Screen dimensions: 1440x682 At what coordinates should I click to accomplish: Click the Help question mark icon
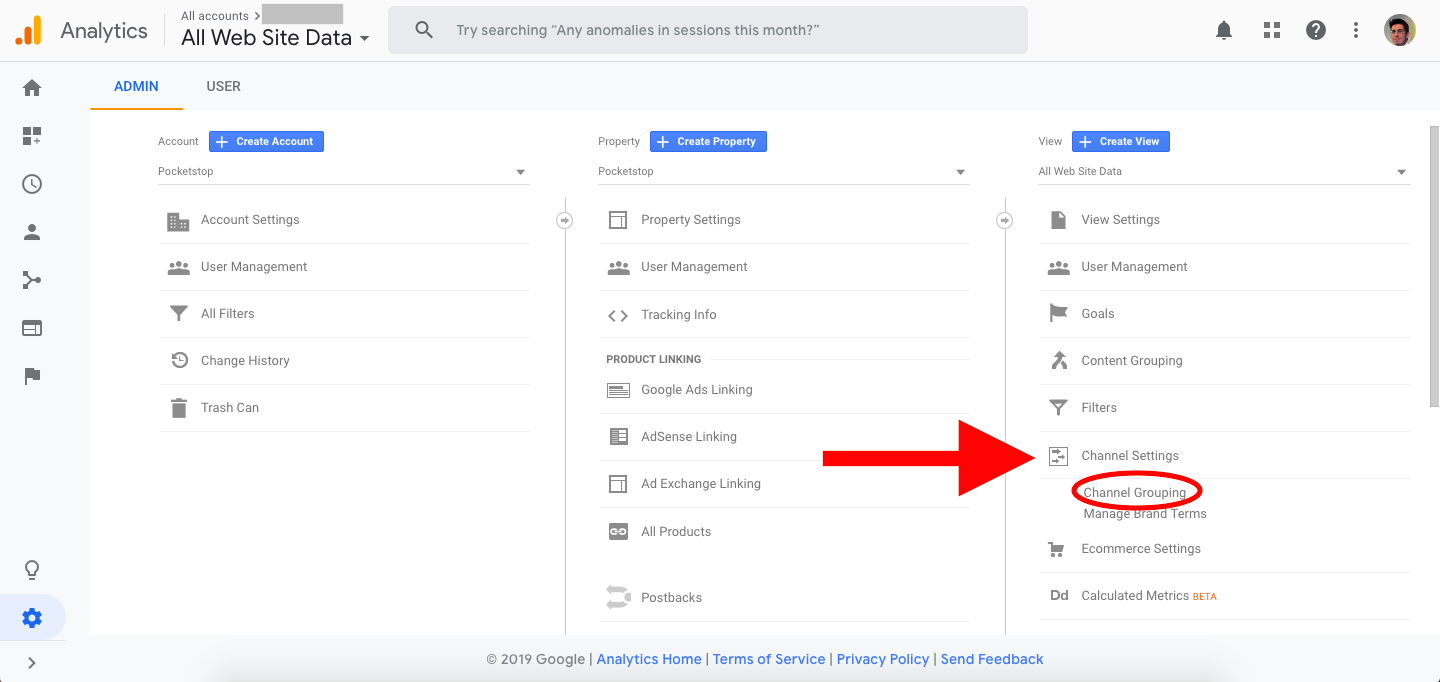click(x=1315, y=30)
